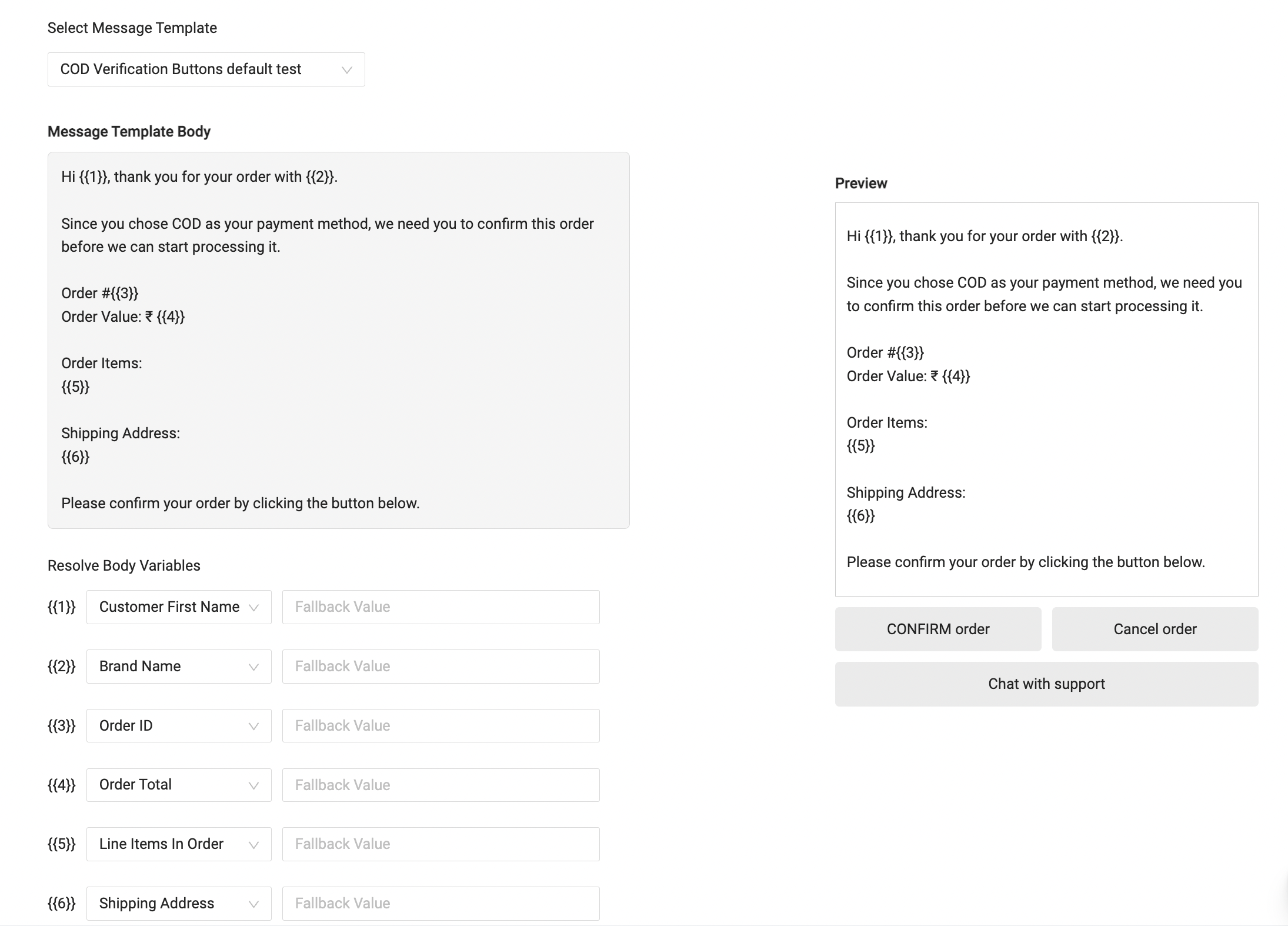This screenshot has width=1288, height=926.
Task: Expand the {{1}} Customer First Name dropdown
Action: [178, 607]
